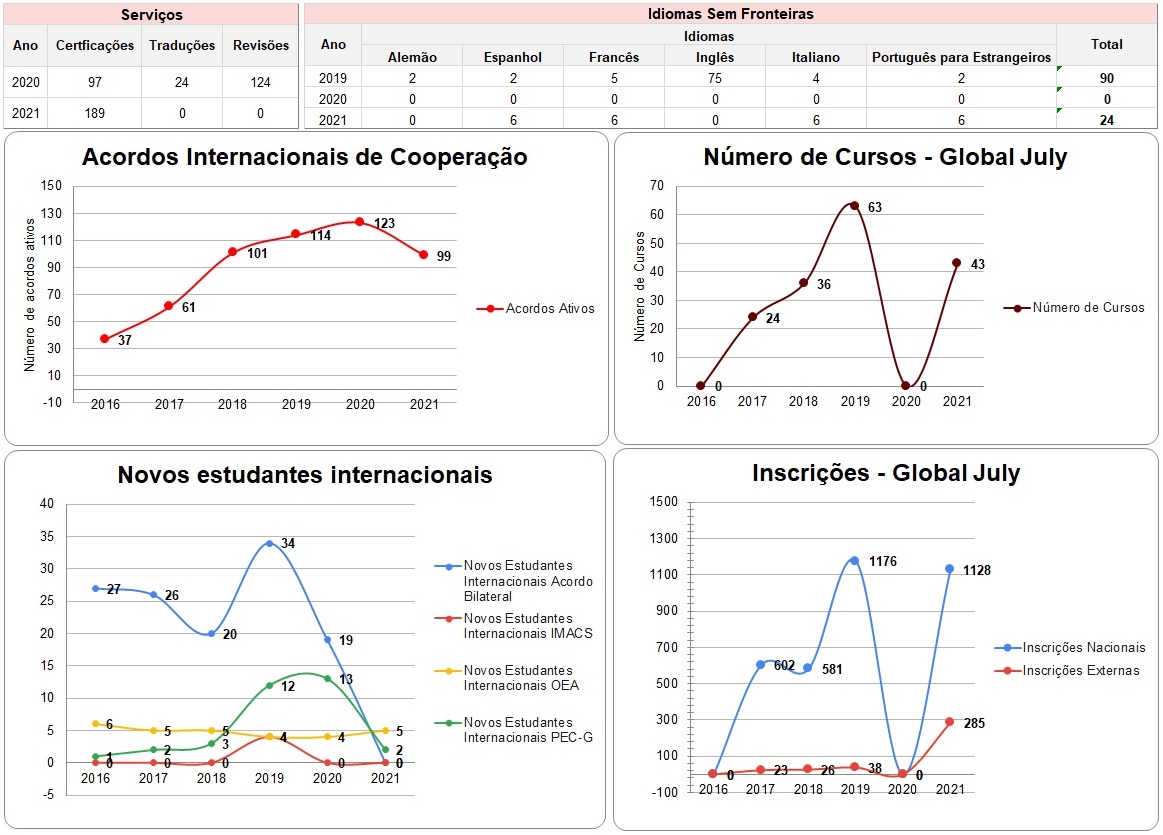Select the Acordos Ativos legend marker
This screenshot has width=1163, height=835.
click(x=489, y=309)
